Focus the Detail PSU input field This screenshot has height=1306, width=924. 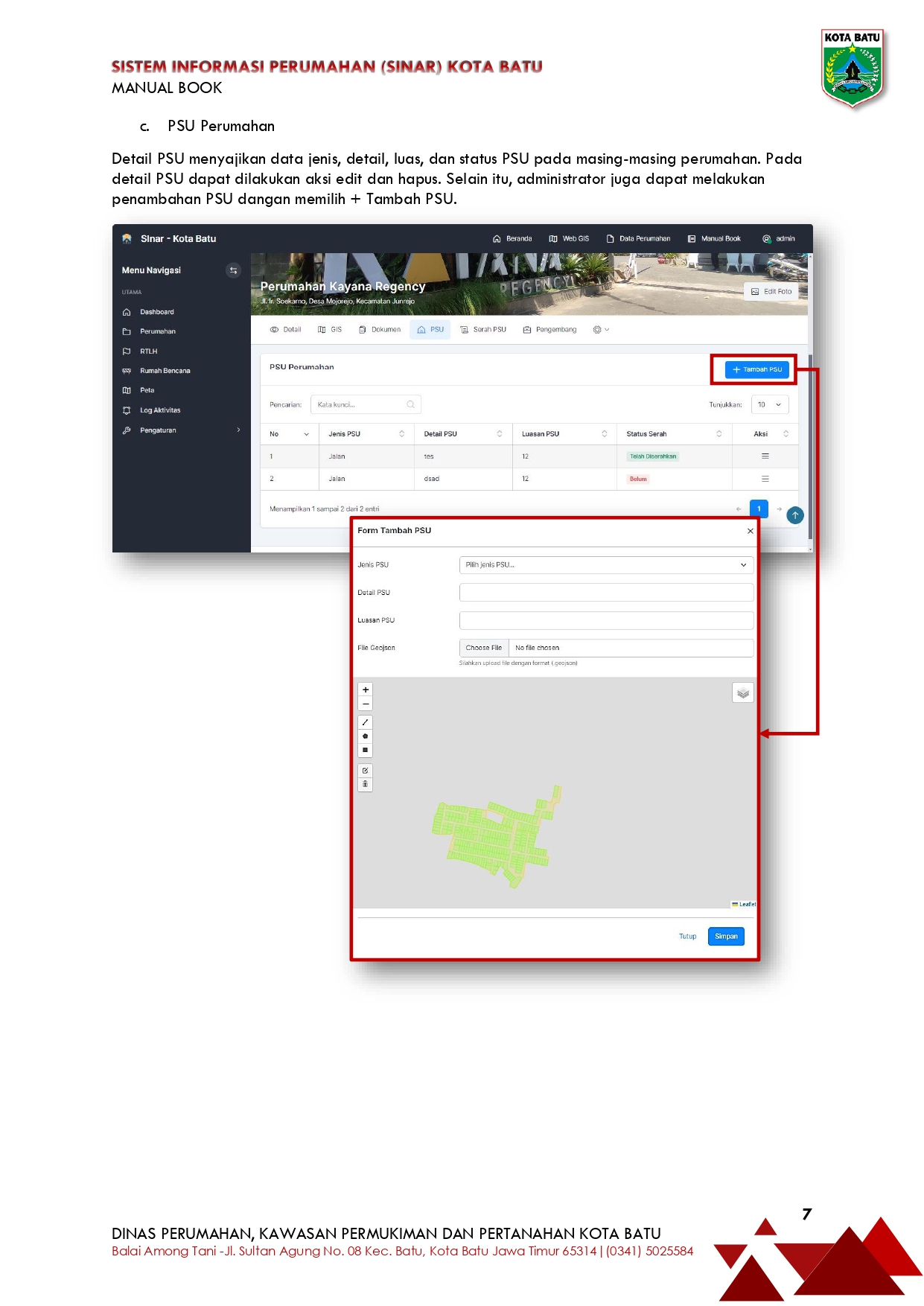click(606, 592)
